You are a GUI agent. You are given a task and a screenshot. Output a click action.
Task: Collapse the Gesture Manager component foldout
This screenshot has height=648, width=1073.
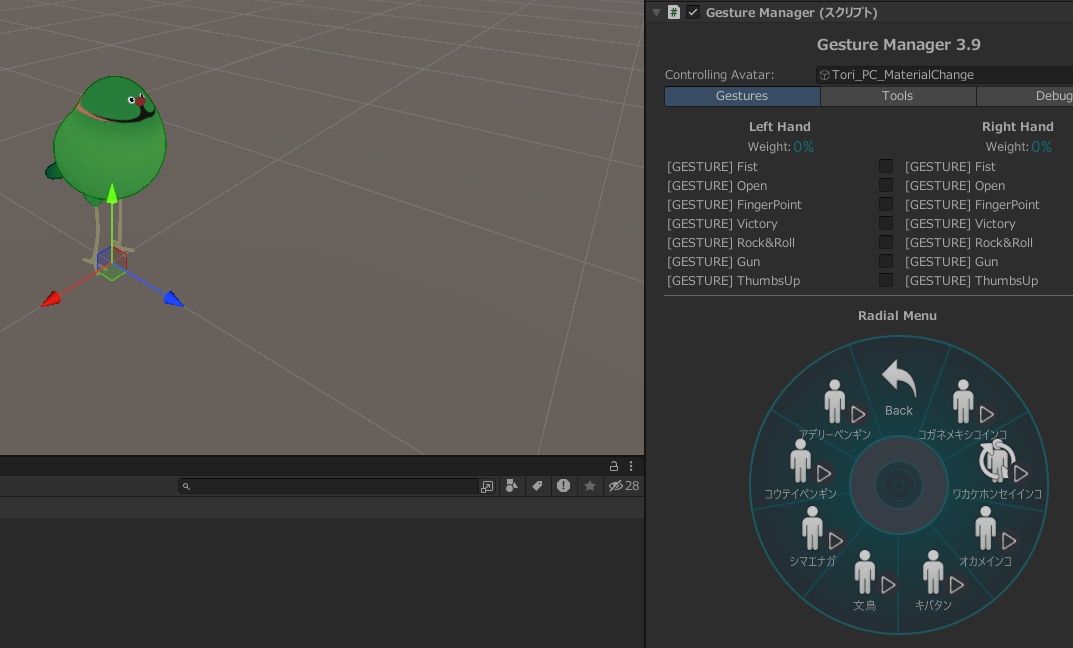pyautogui.click(x=656, y=12)
